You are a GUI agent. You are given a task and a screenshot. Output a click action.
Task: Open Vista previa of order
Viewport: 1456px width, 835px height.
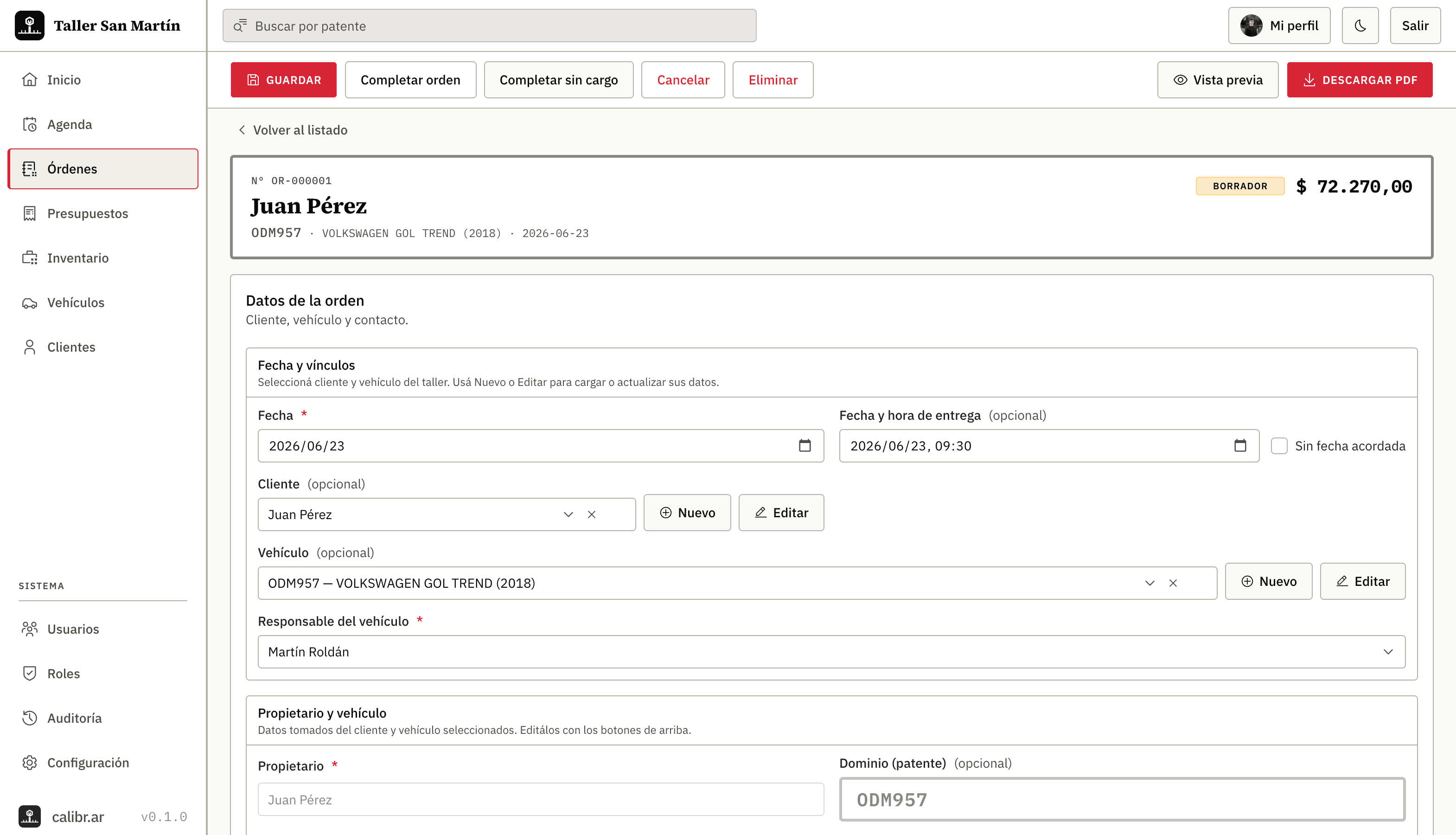click(1218, 80)
